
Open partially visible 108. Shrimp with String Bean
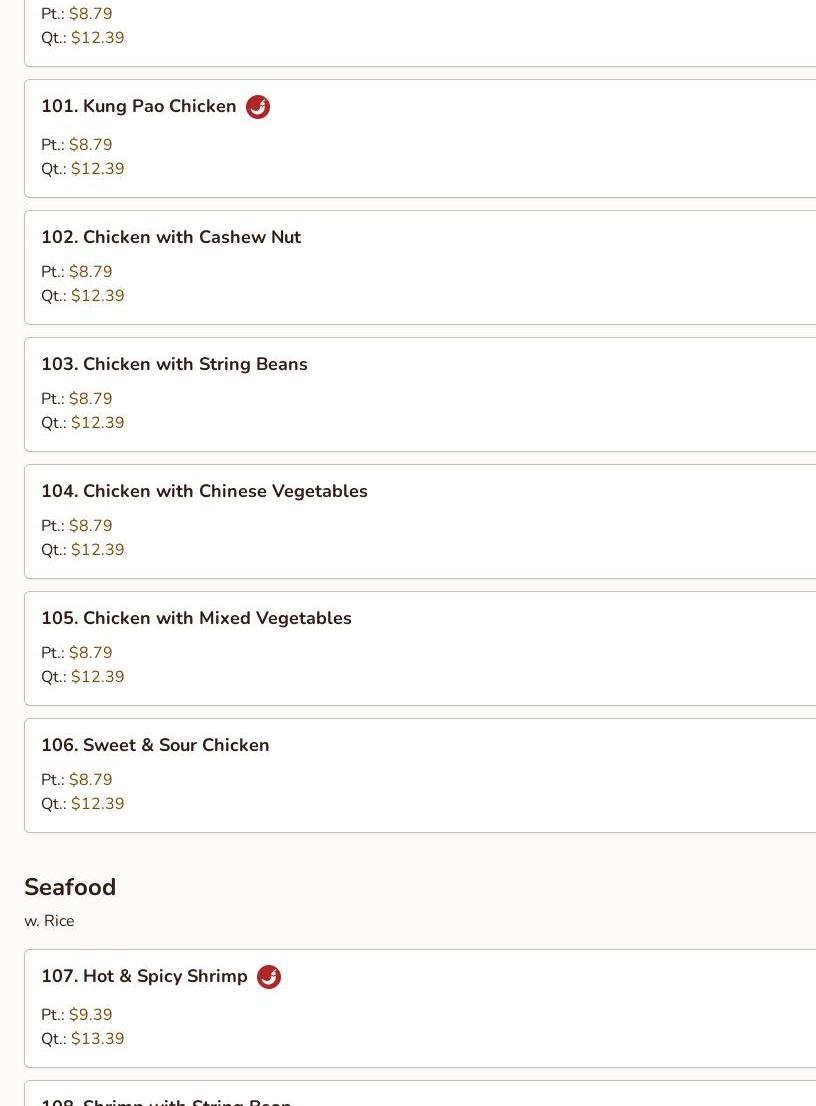coord(166,1100)
